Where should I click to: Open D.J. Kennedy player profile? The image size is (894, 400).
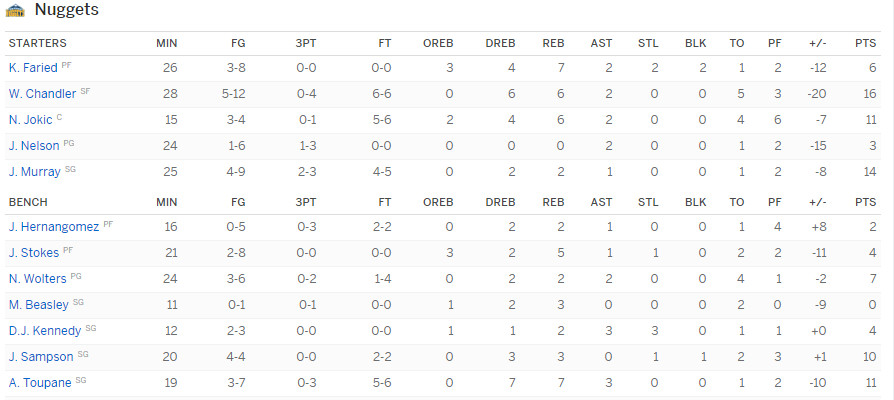pyautogui.click(x=44, y=331)
